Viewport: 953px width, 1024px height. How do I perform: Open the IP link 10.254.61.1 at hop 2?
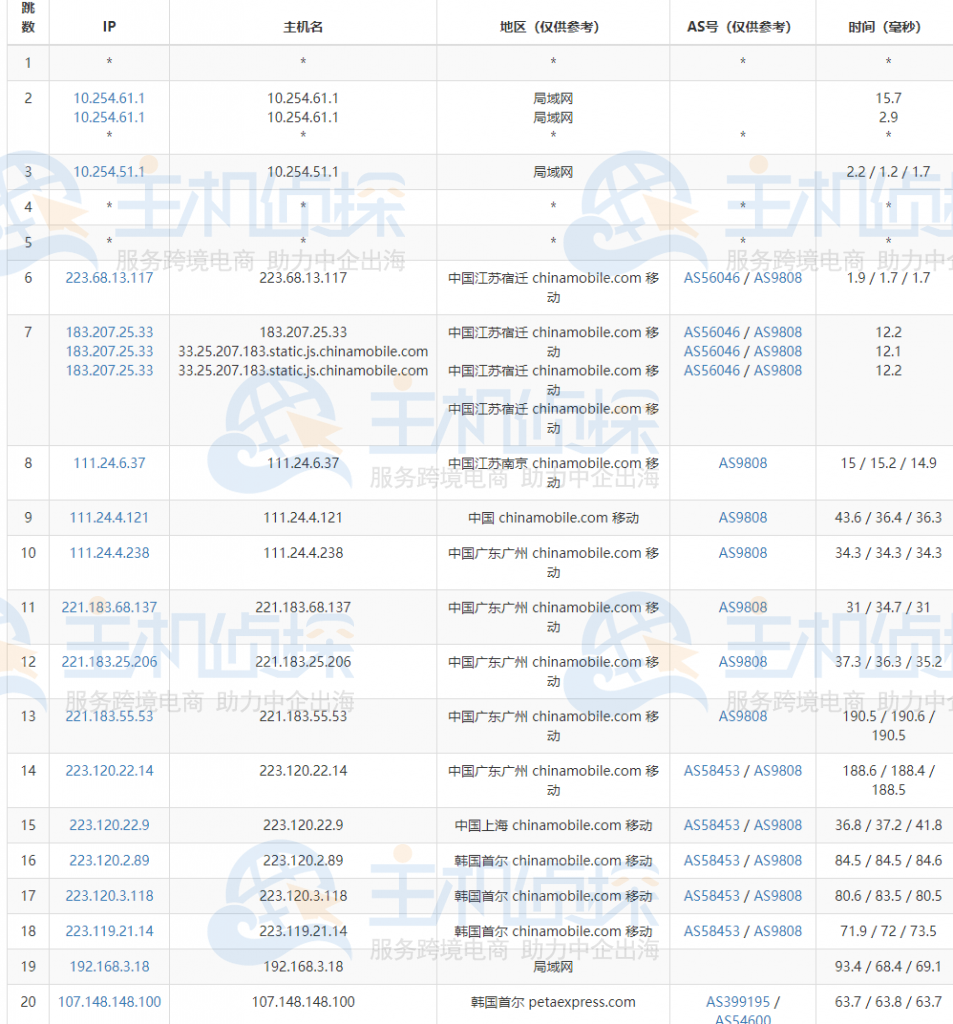point(108,99)
